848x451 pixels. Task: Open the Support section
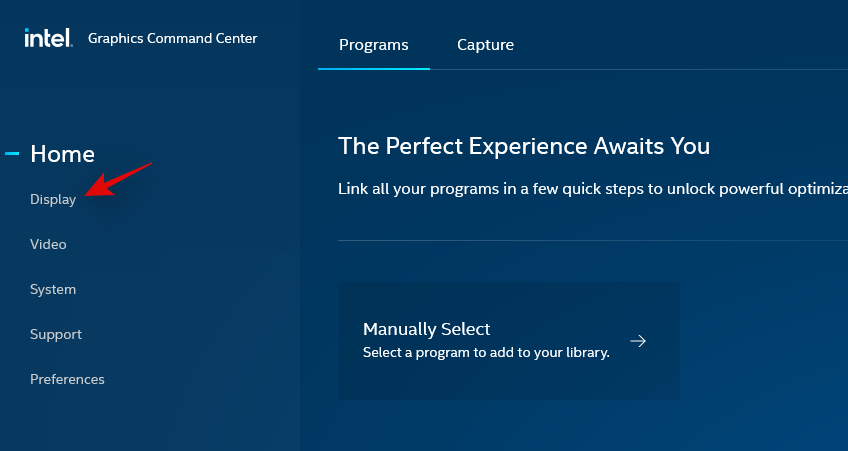56,334
